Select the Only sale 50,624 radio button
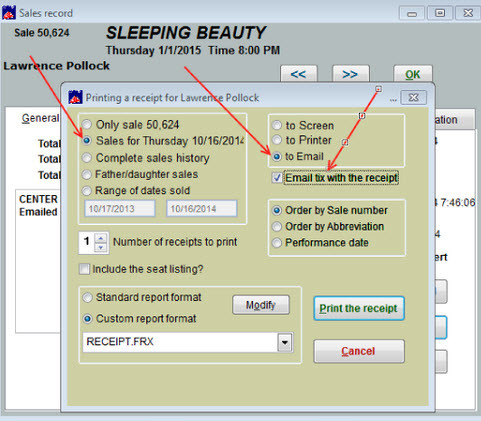The image size is (481, 421). tap(87, 124)
